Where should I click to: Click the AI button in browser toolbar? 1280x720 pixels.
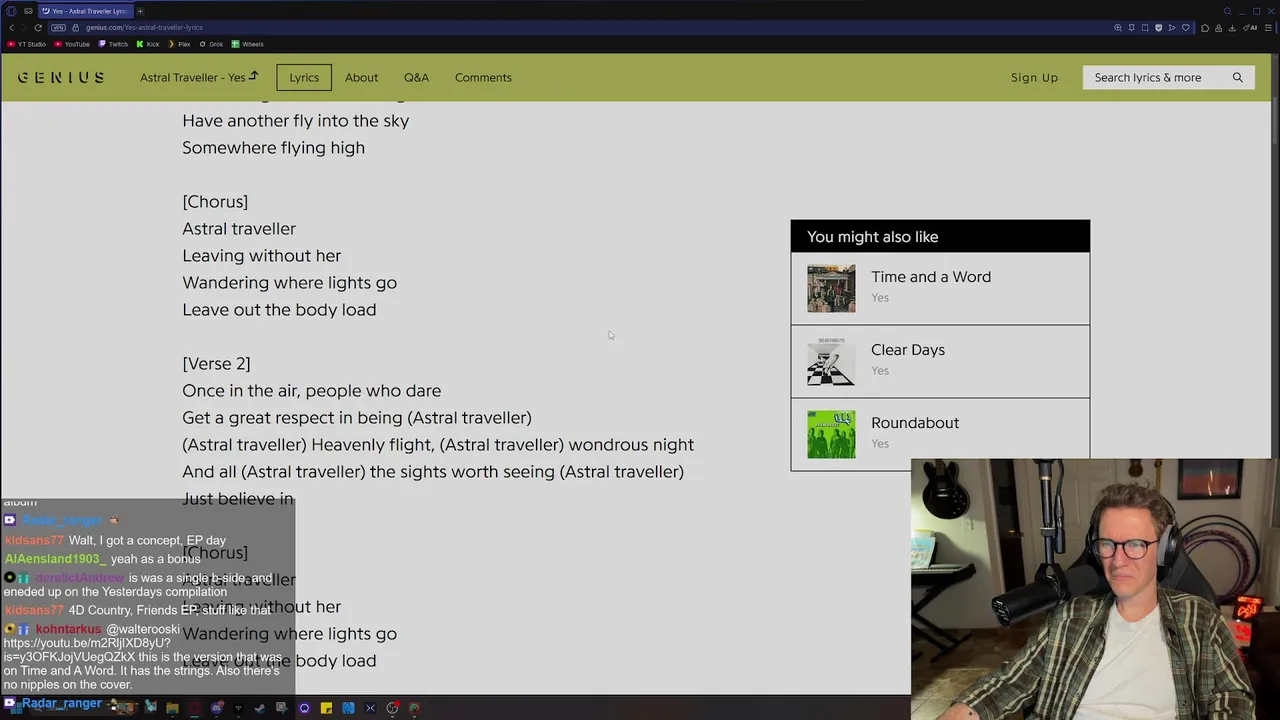1250,28
